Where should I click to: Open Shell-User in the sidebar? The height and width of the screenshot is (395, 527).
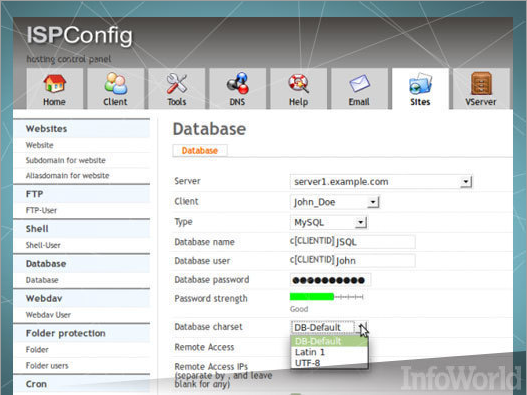pos(43,245)
